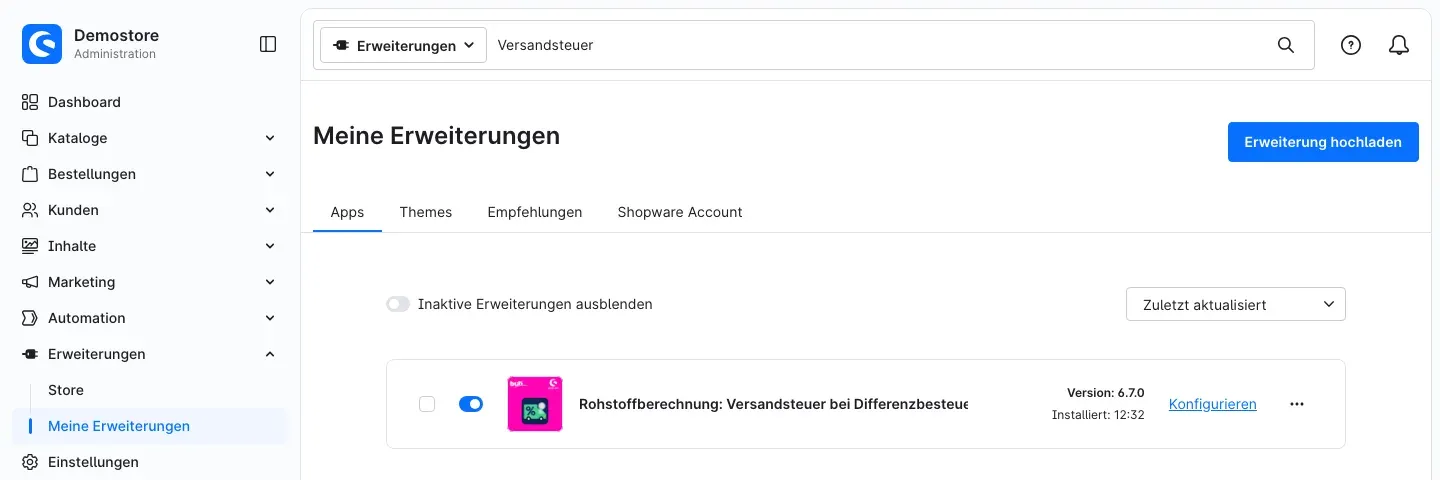Open the three-dot menu for Rohstoffberechnung

(x=1297, y=404)
